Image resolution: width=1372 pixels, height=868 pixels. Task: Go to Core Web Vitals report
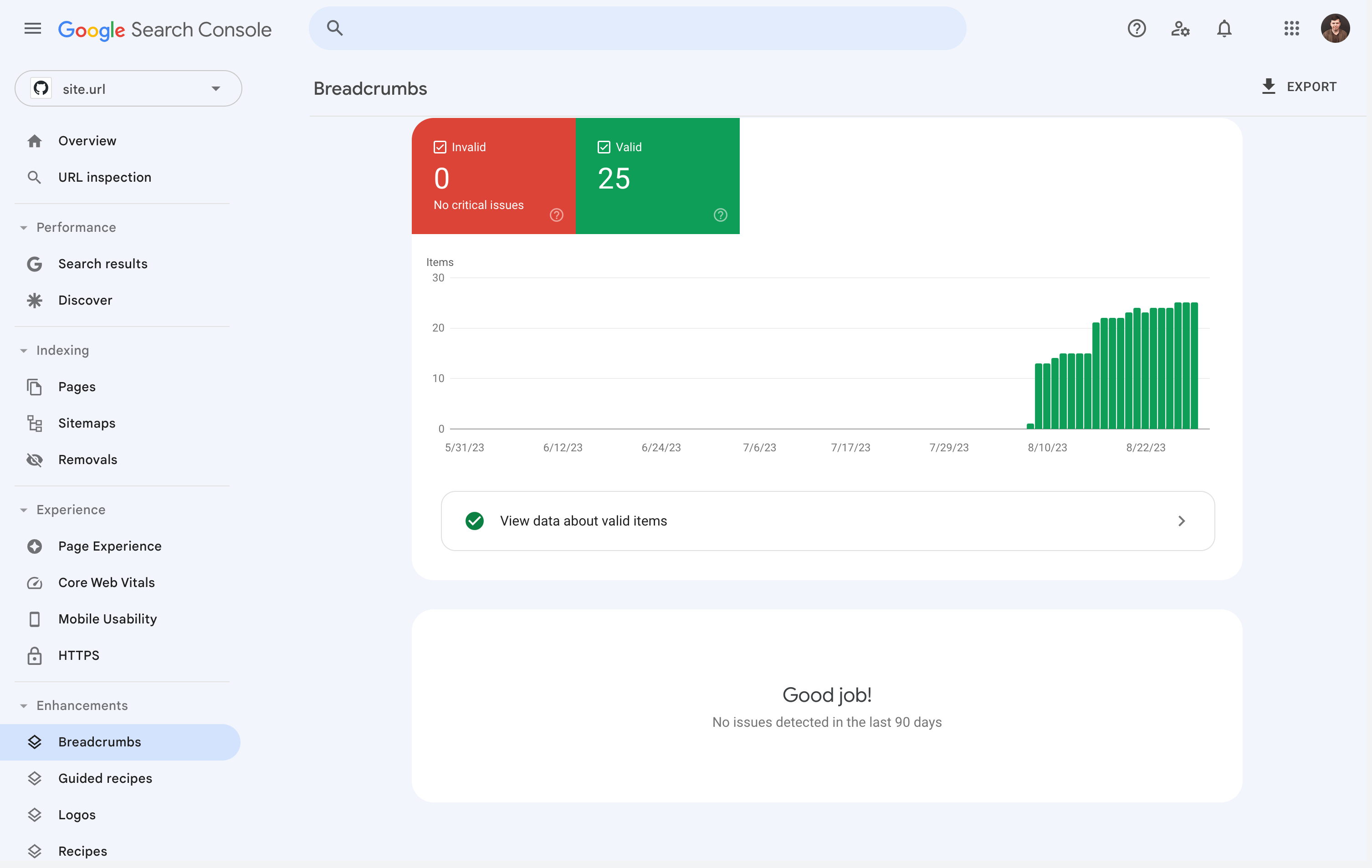click(x=106, y=582)
